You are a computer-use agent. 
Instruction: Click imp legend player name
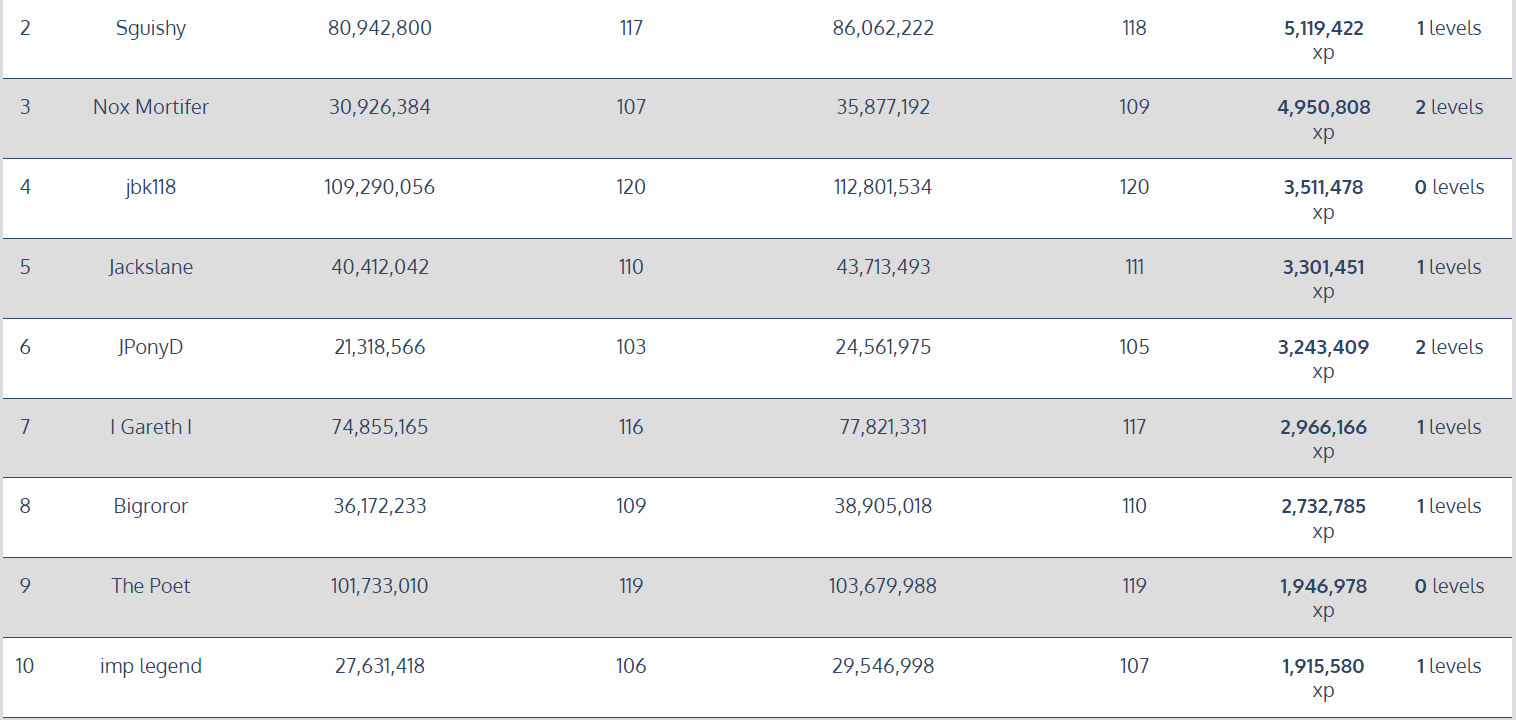coord(151,666)
